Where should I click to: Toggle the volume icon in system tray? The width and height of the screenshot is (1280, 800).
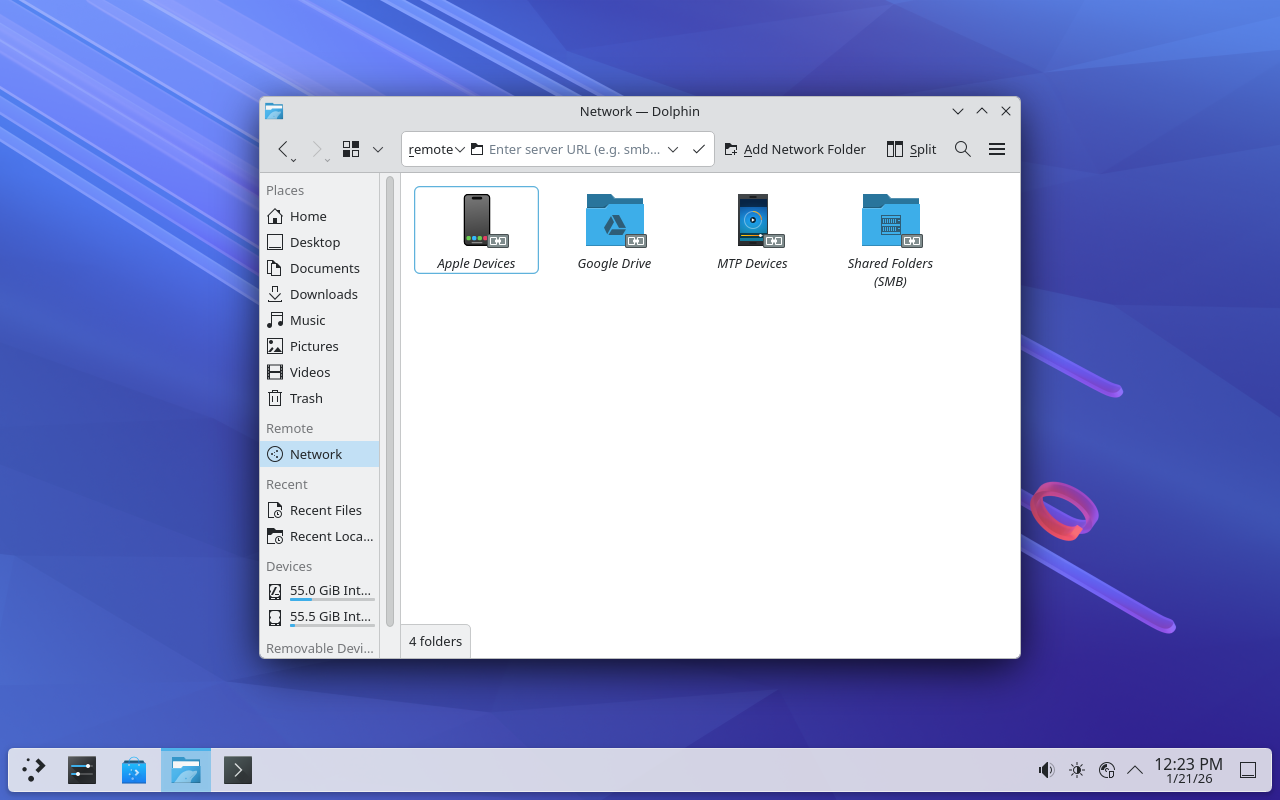pyautogui.click(x=1046, y=770)
